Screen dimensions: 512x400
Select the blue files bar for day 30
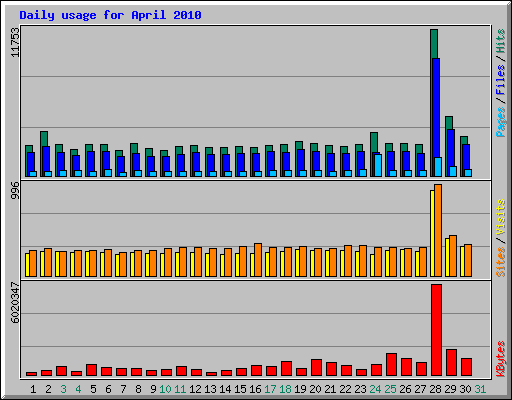click(x=466, y=157)
